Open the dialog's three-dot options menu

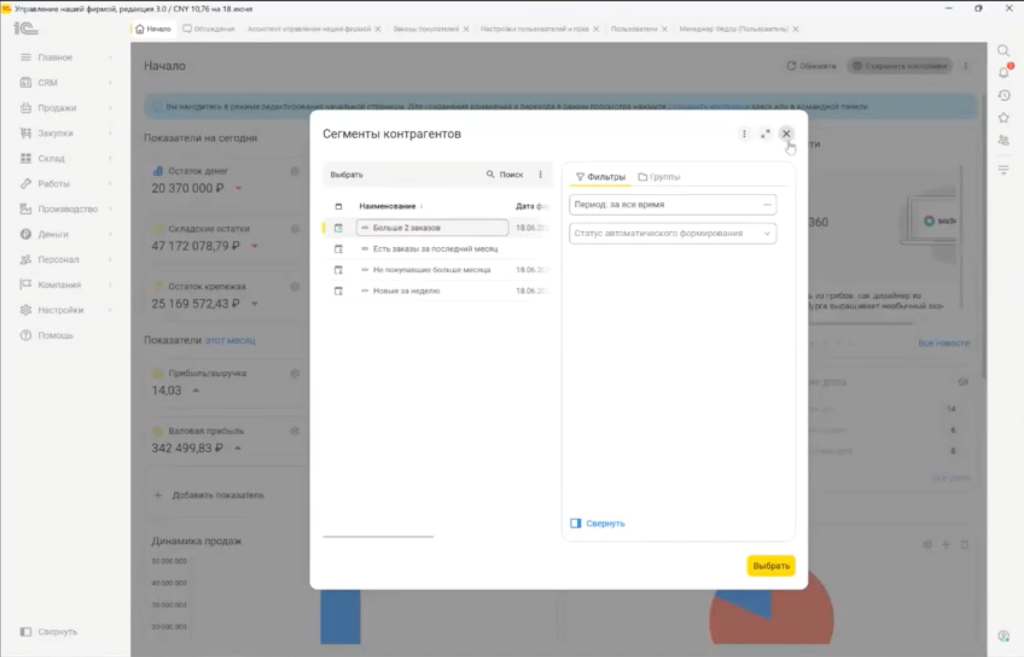click(x=744, y=133)
